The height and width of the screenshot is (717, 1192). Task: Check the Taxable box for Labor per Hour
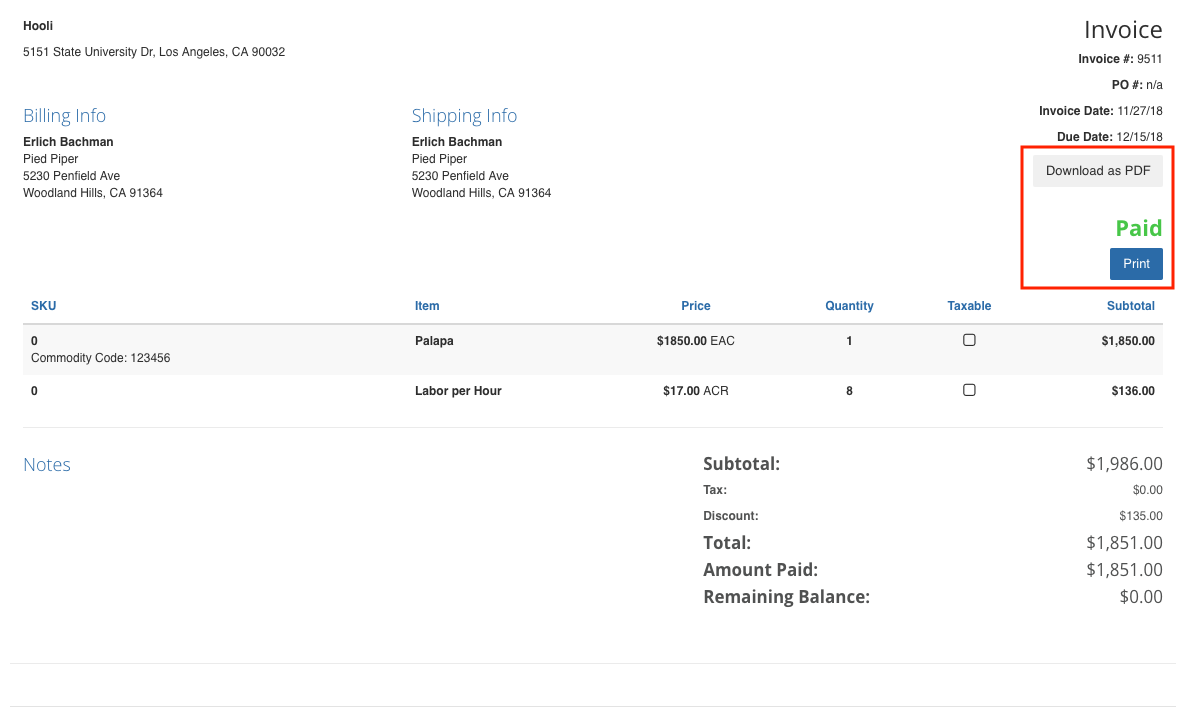tap(968, 390)
